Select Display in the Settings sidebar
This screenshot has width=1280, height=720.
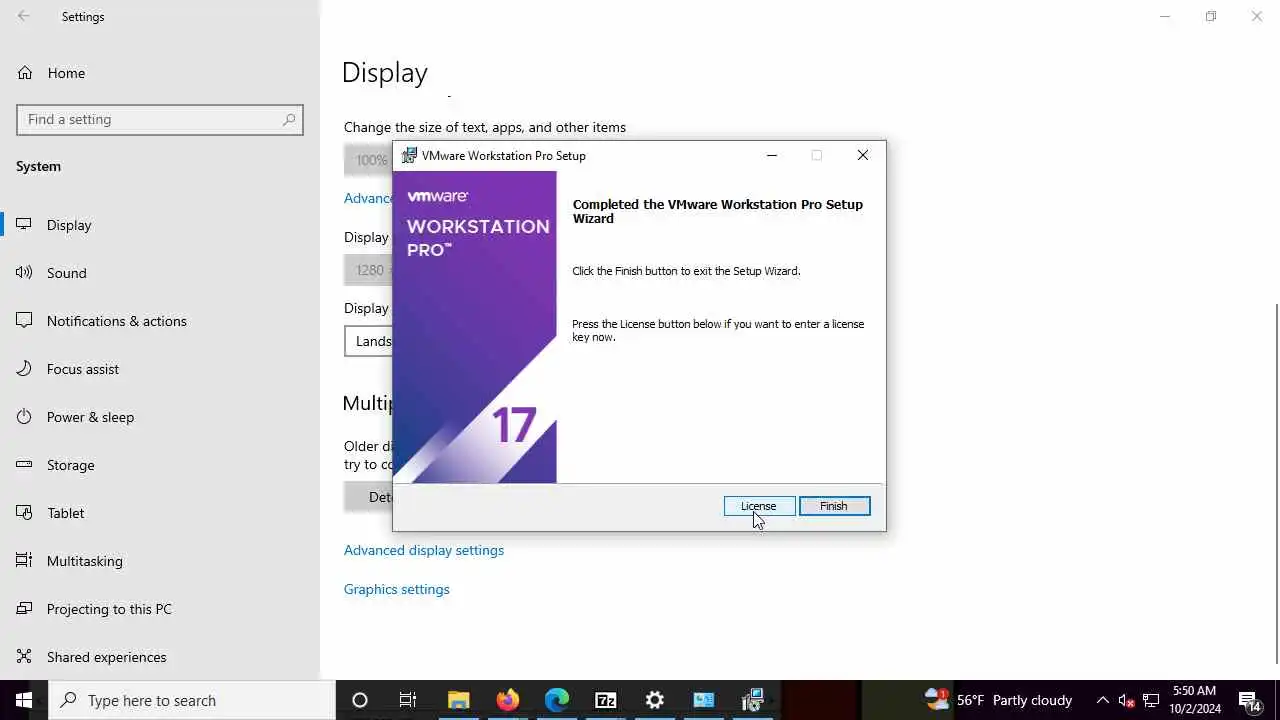click(x=160, y=225)
